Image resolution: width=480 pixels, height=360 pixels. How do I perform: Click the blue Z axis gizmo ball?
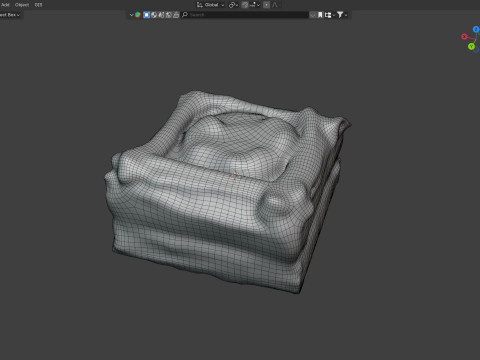click(x=476, y=29)
